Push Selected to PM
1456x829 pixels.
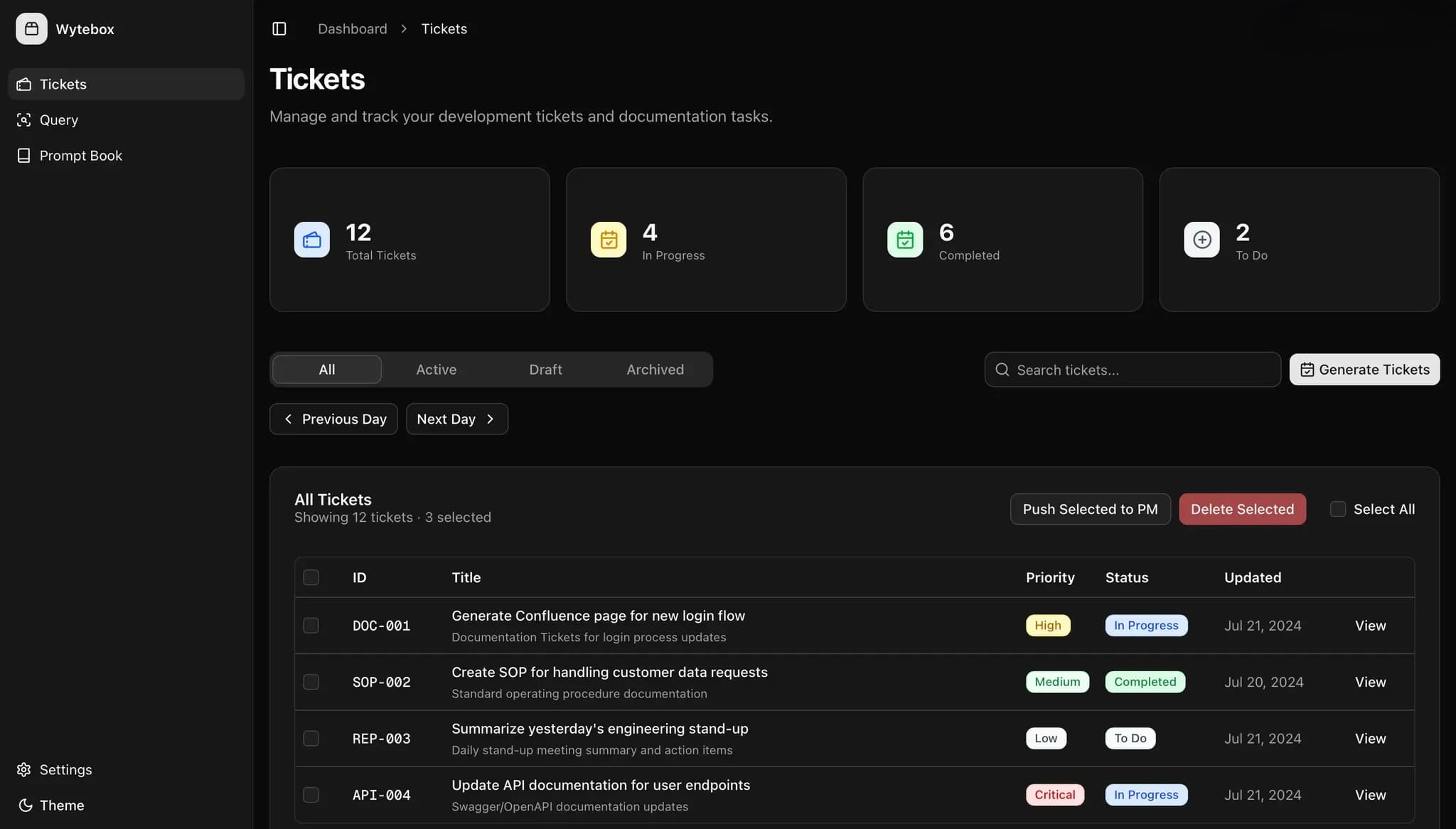click(1090, 509)
